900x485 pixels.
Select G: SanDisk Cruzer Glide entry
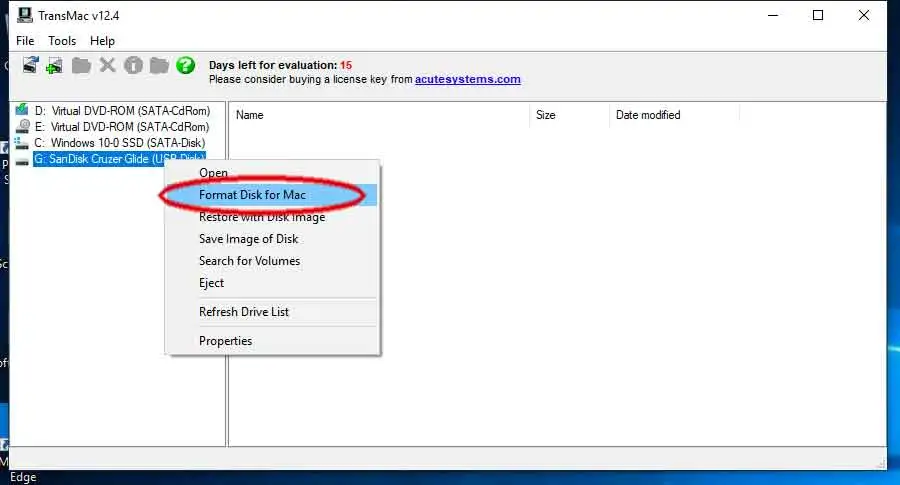[x=119, y=158]
